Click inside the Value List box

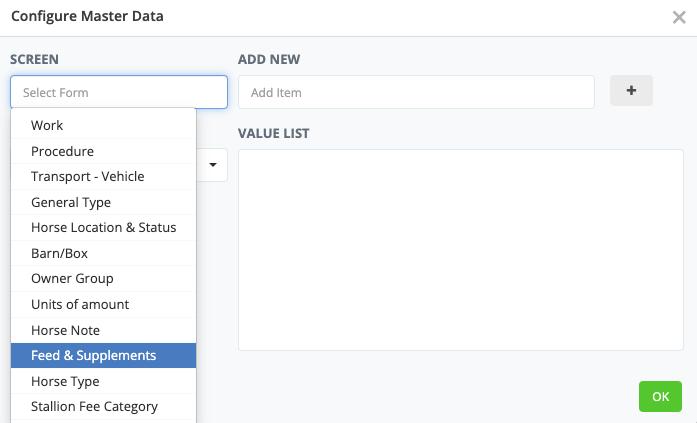pyautogui.click(x=460, y=250)
